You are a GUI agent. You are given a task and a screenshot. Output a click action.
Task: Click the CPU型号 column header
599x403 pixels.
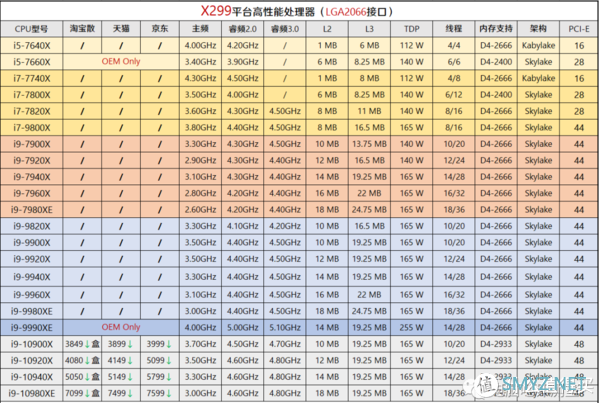tap(31, 29)
